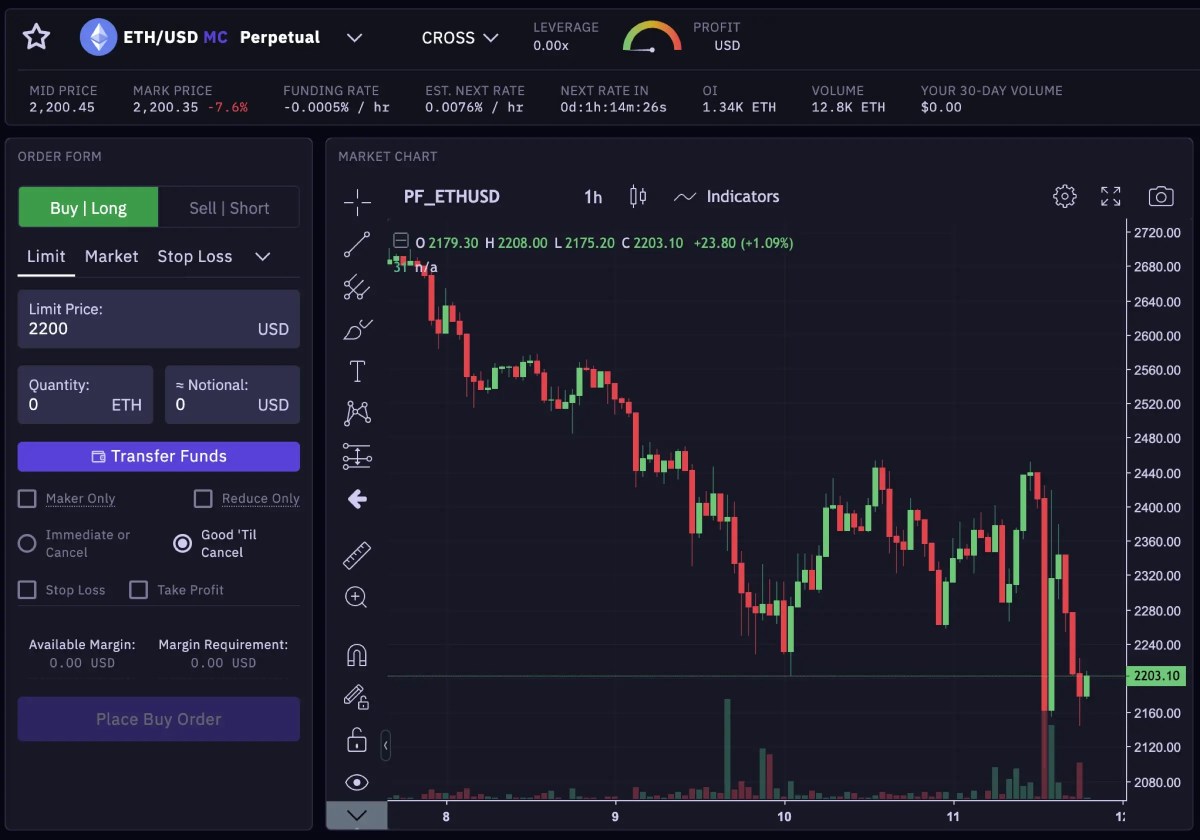
Task: Switch chart to candlestick style via candle icon
Action: click(x=637, y=196)
